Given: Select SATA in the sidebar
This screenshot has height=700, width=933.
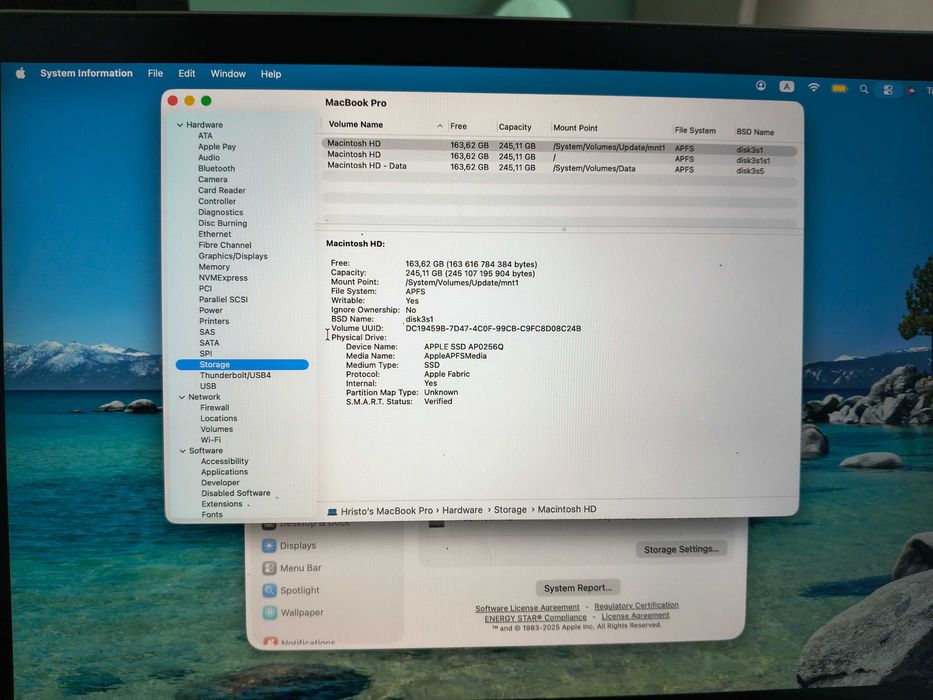Looking at the screenshot, I should pyautogui.click(x=209, y=343).
